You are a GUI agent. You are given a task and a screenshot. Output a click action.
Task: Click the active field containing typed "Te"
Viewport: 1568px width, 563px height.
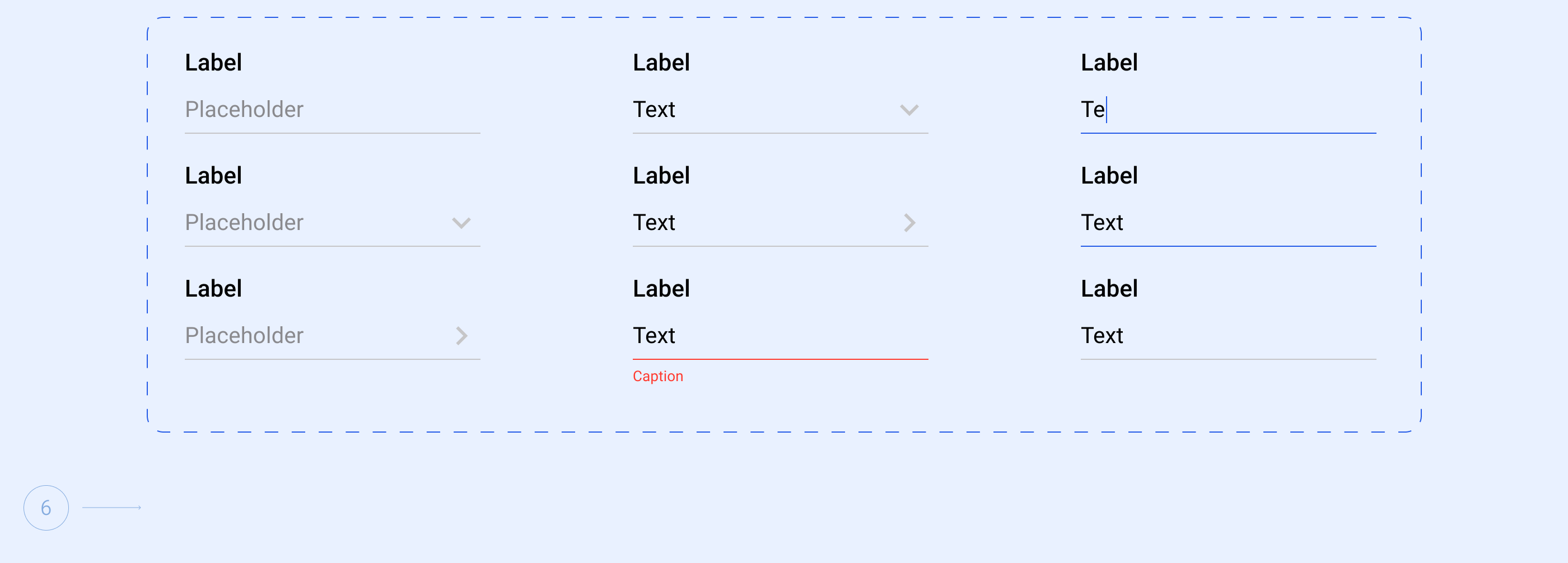(1228, 110)
